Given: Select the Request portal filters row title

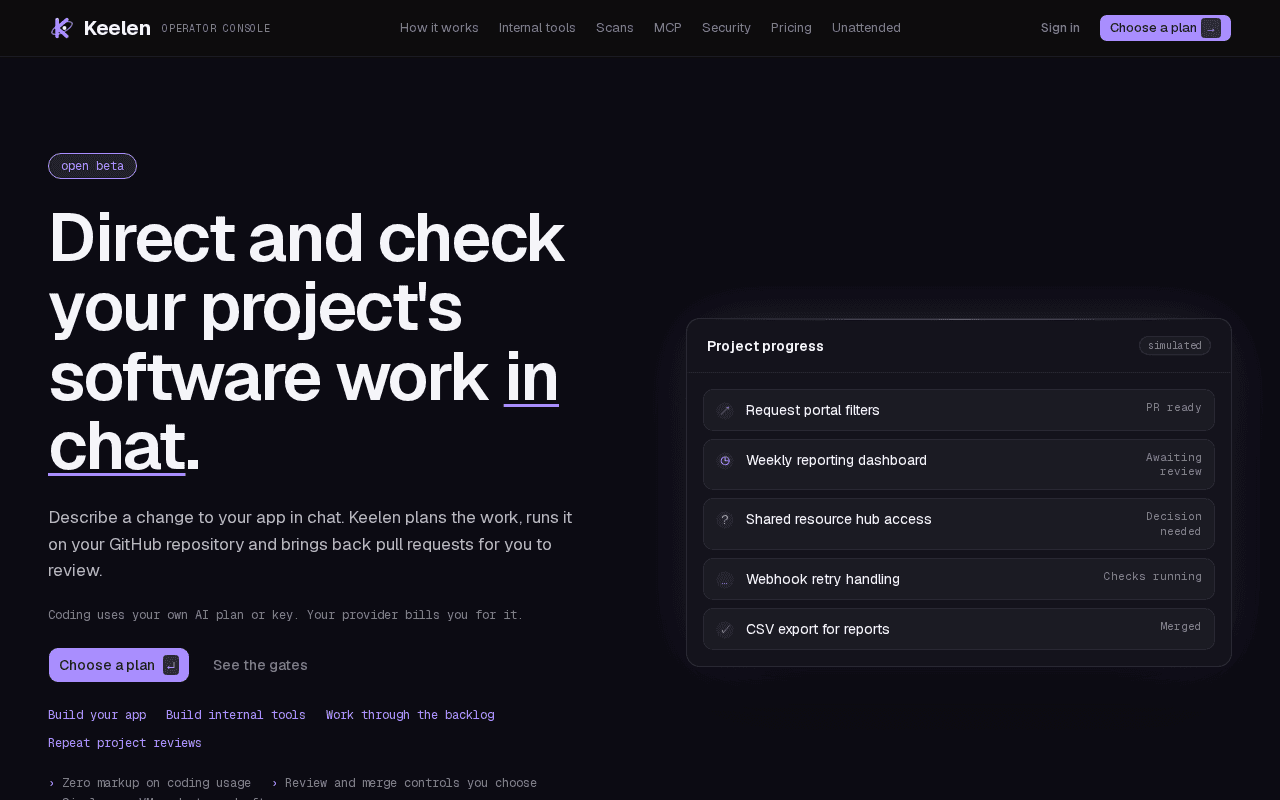Looking at the screenshot, I should tap(813, 410).
